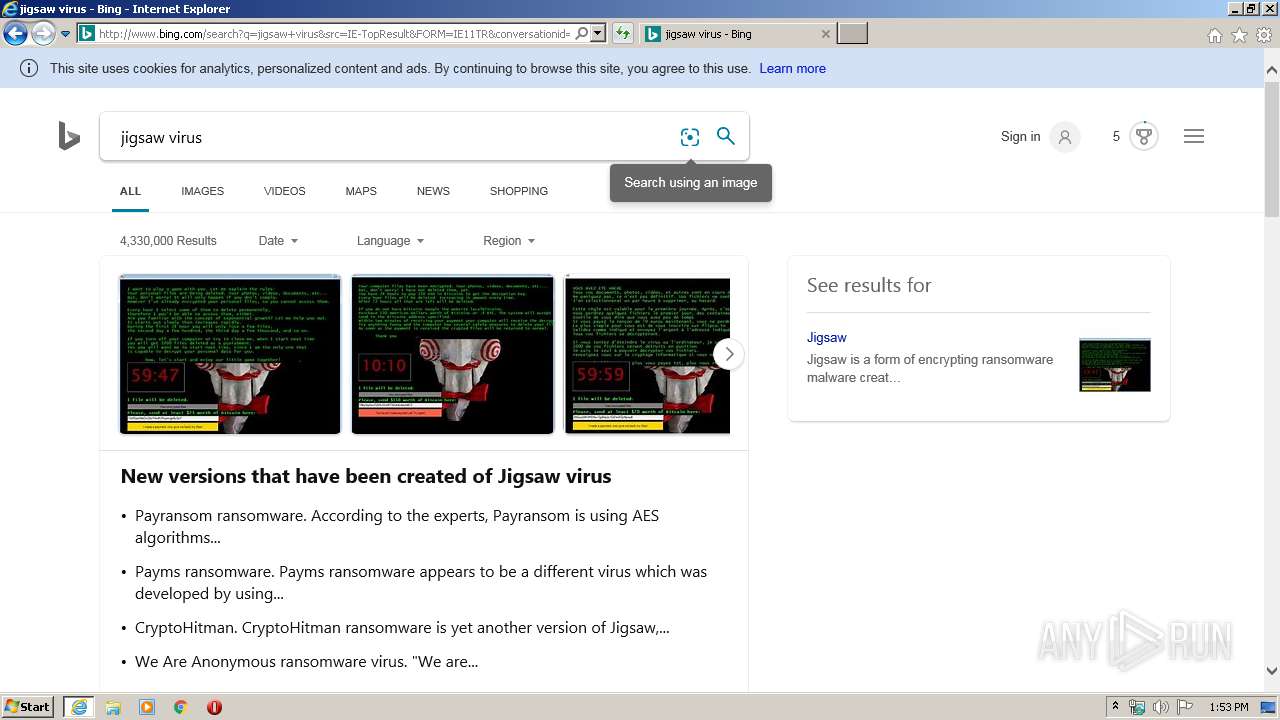The height and width of the screenshot is (720, 1280).
Task: Open the IE Home icon
Action: (x=1214, y=35)
